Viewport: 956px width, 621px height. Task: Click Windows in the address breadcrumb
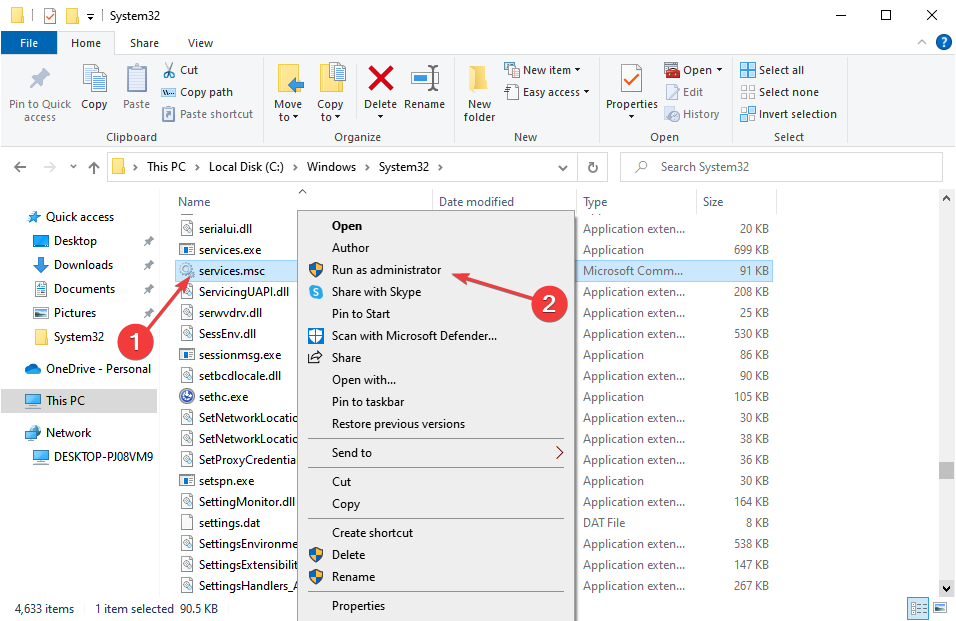[331, 167]
